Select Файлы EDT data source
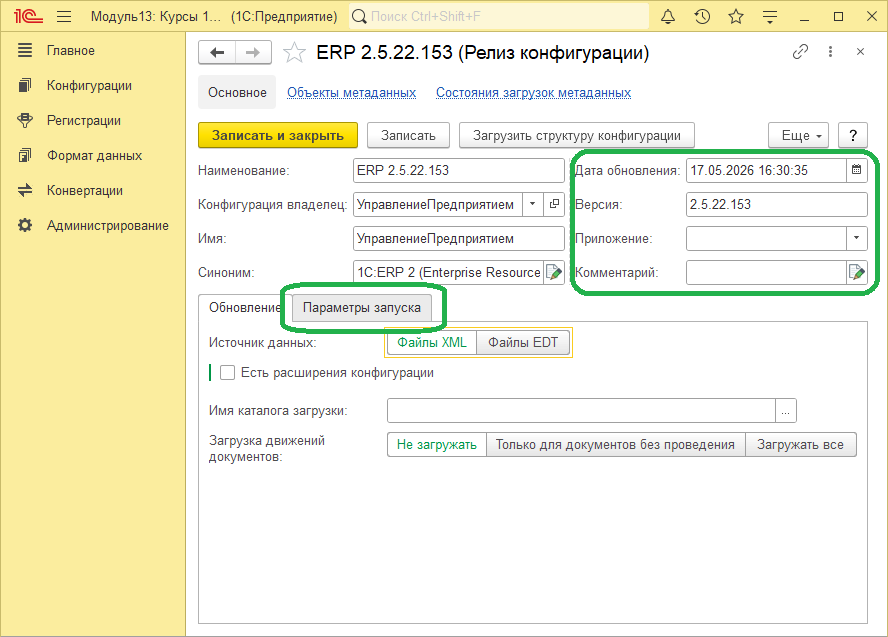The height and width of the screenshot is (637, 888). coord(523,343)
